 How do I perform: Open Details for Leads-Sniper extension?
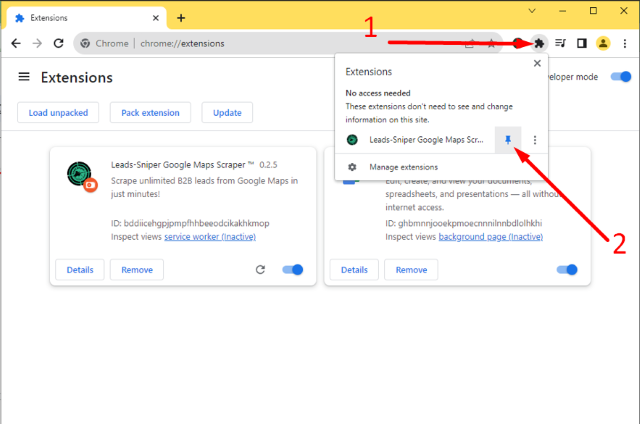(80, 270)
